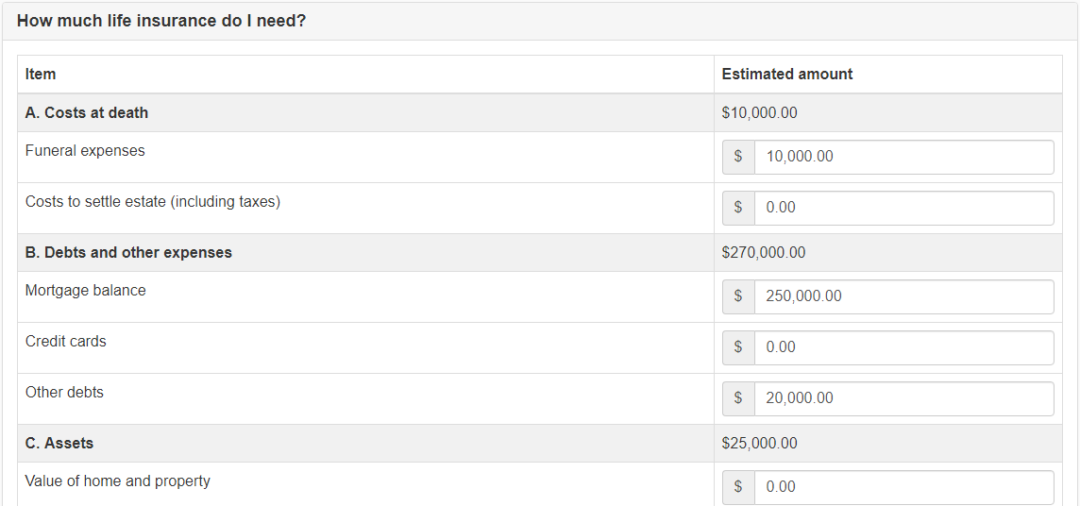Select the Mortgage balance input box
The width and height of the screenshot is (1080, 506).
904,297
